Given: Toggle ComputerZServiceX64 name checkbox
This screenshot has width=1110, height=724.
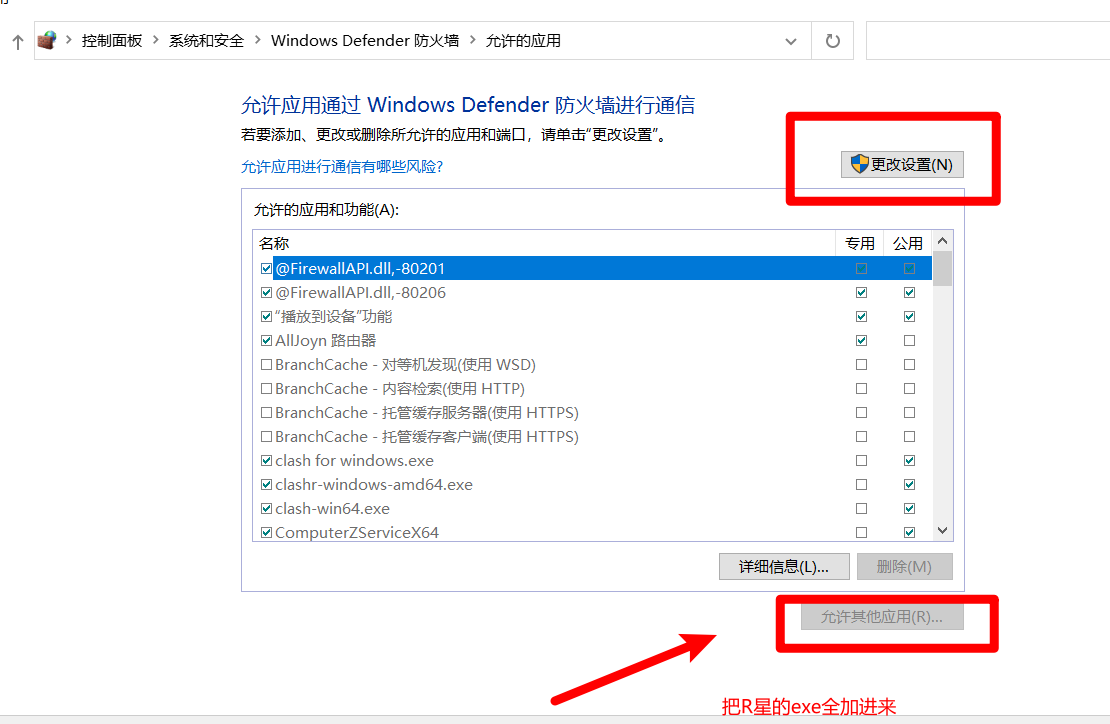Looking at the screenshot, I should pyautogui.click(x=266, y=532).
